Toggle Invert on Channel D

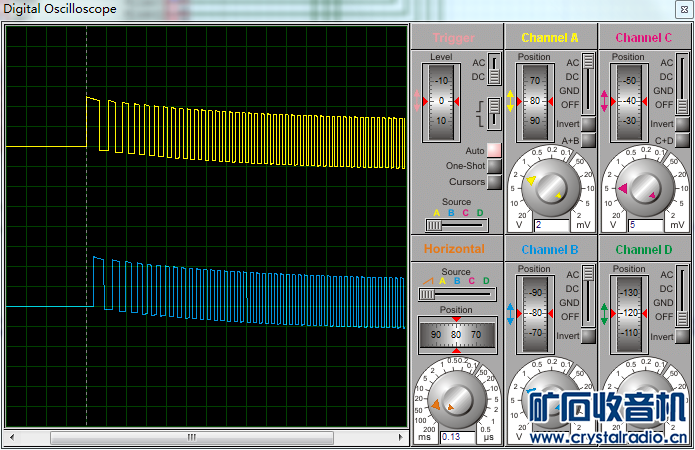682,336
